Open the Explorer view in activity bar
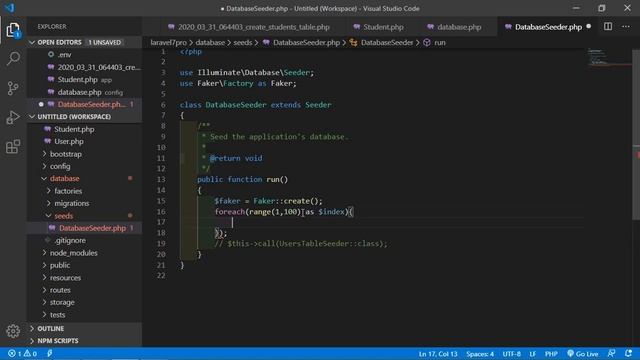Screen dimensions: 640x360 pyautogui.click(x=13, y=30)
